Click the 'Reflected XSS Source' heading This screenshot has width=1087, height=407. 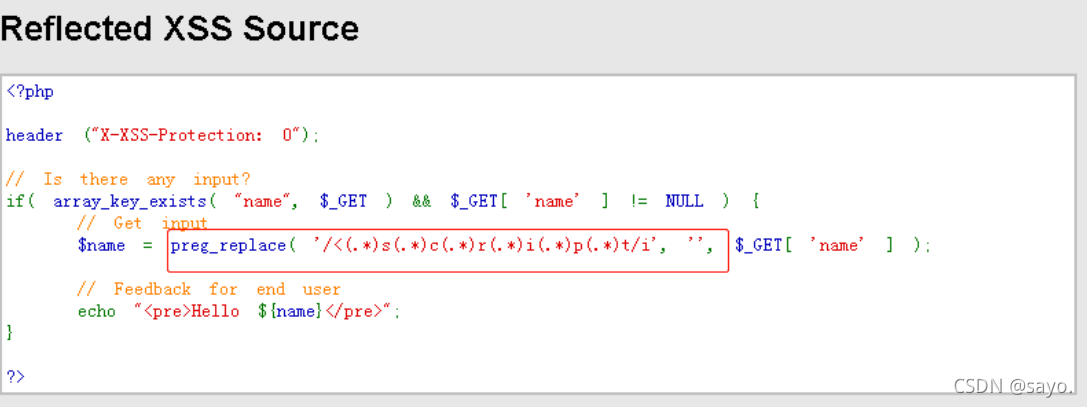tap(180, 29)
